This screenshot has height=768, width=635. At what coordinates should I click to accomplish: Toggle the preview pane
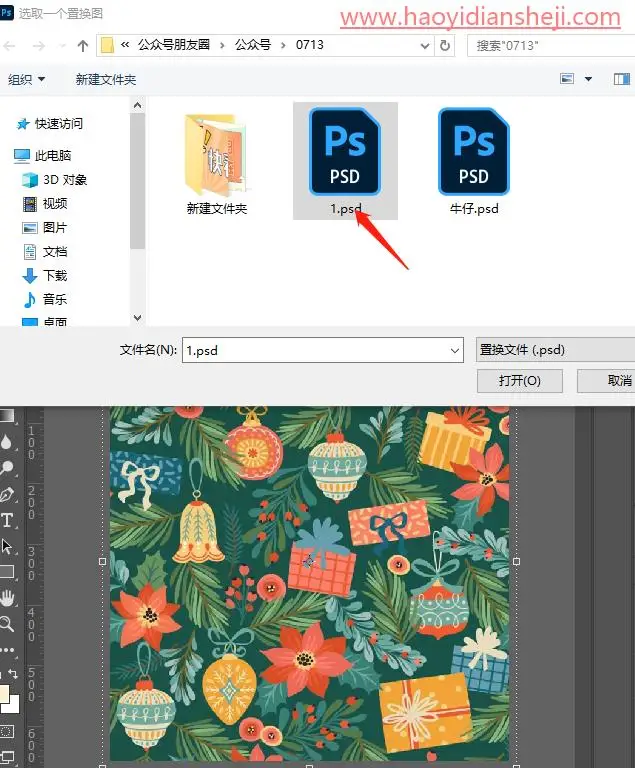622,78
